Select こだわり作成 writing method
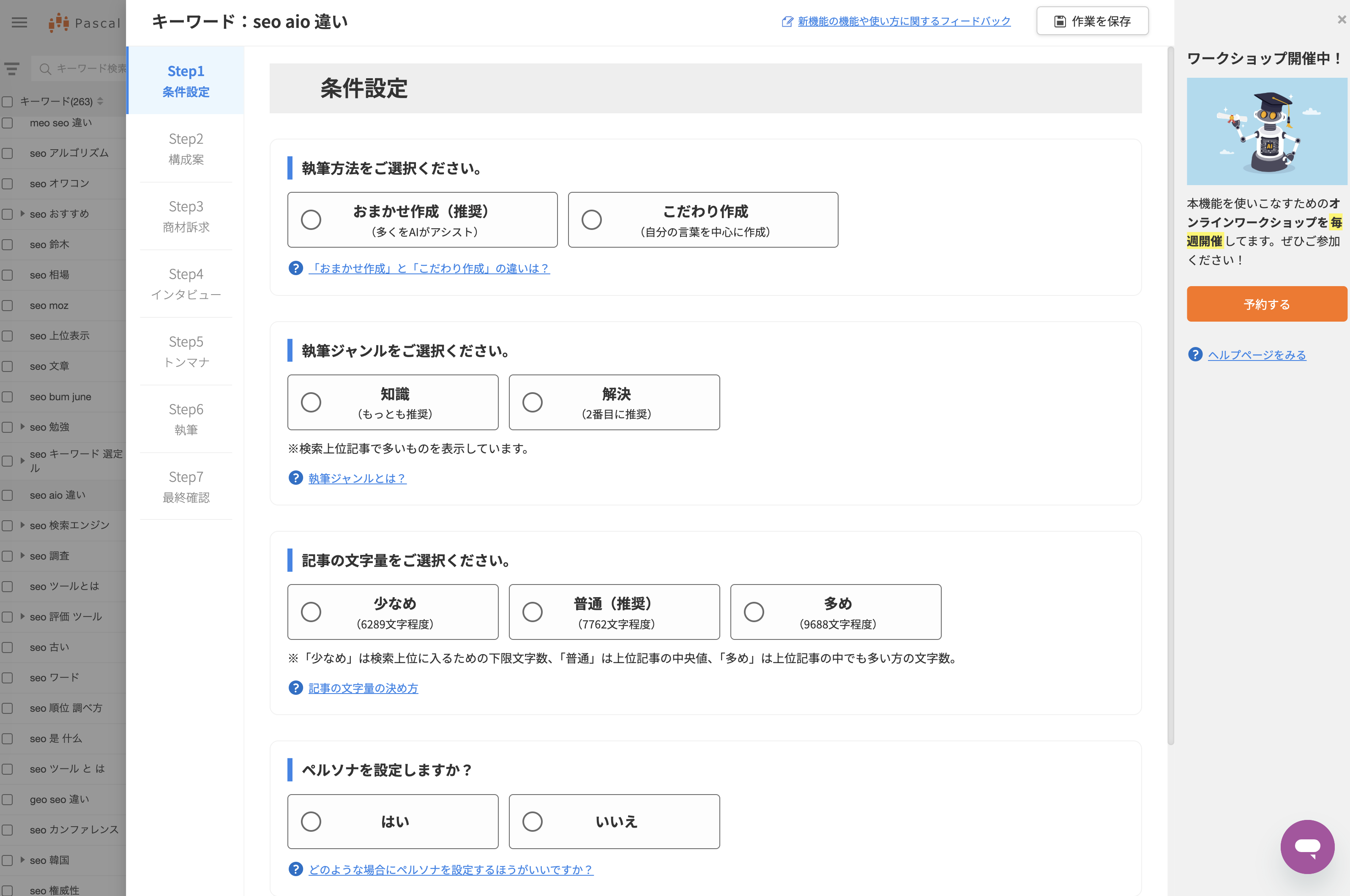Image resolution: width=1350 pixels, height=896 pixels. (703, 219)
